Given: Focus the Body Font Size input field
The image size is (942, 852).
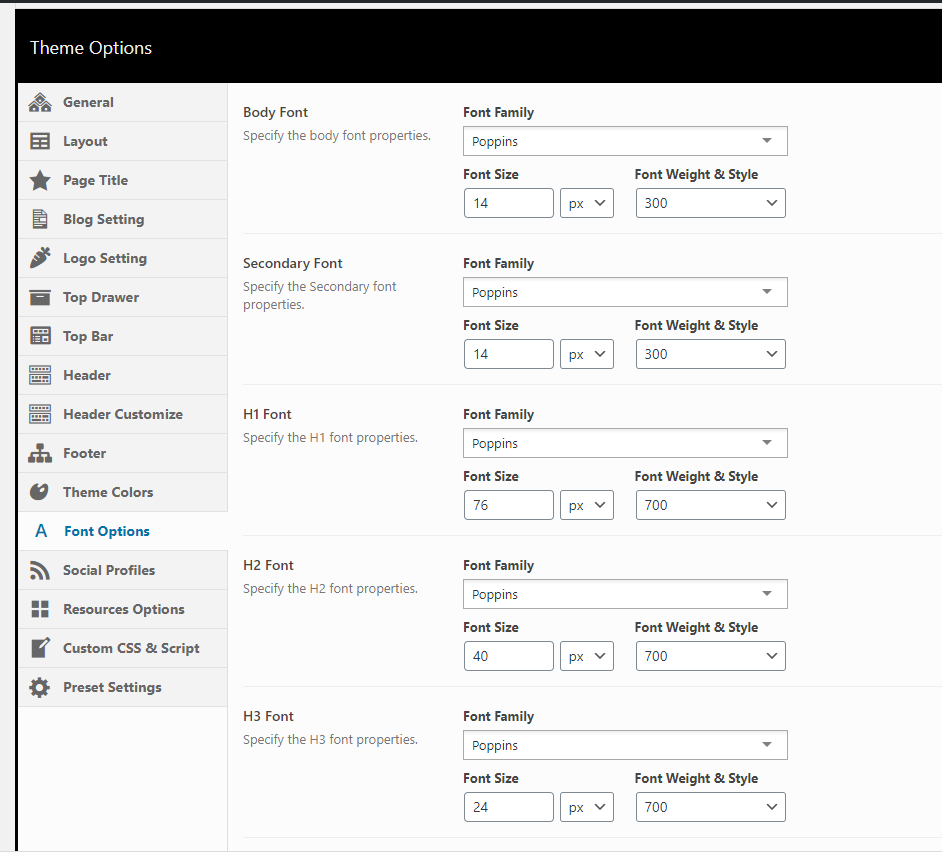Looking at the screenshot, I should 508,203.
